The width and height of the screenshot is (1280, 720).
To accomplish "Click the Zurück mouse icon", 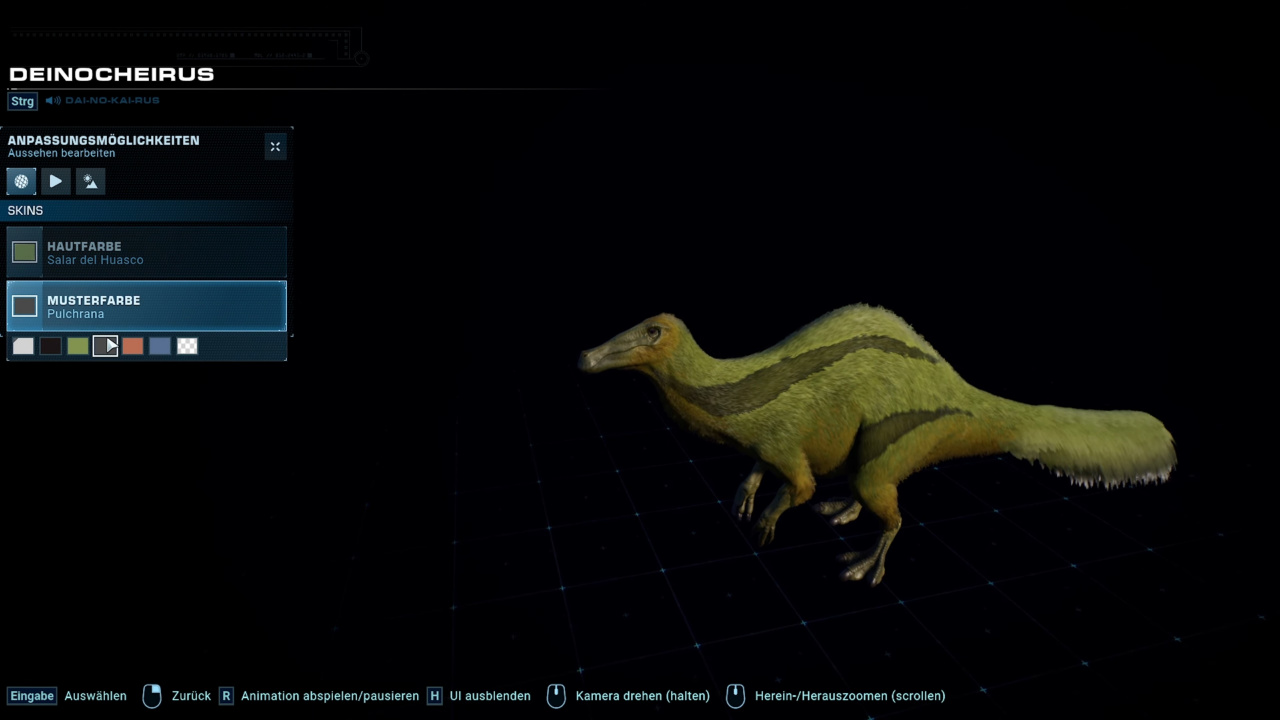I will pyautogui.click(x=152, y=696).
